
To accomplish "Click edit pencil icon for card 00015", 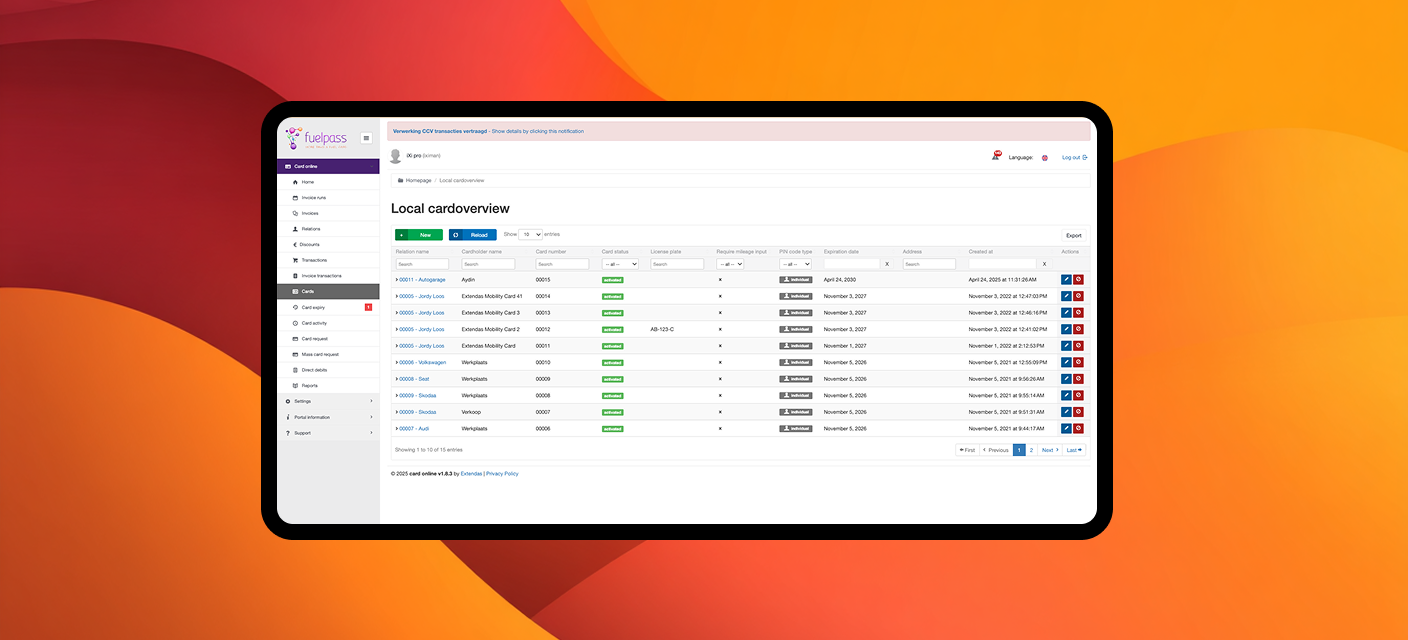I will [1066, 280].
